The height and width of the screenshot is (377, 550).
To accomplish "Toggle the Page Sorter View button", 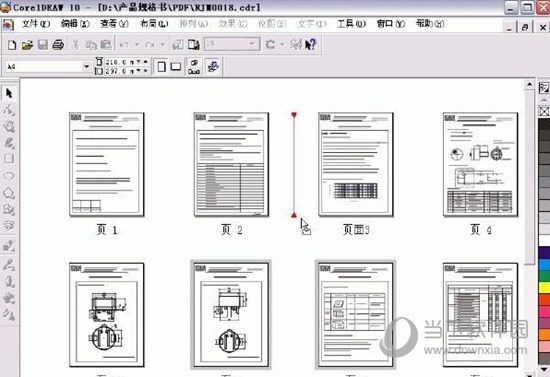I will pos(213,67).
